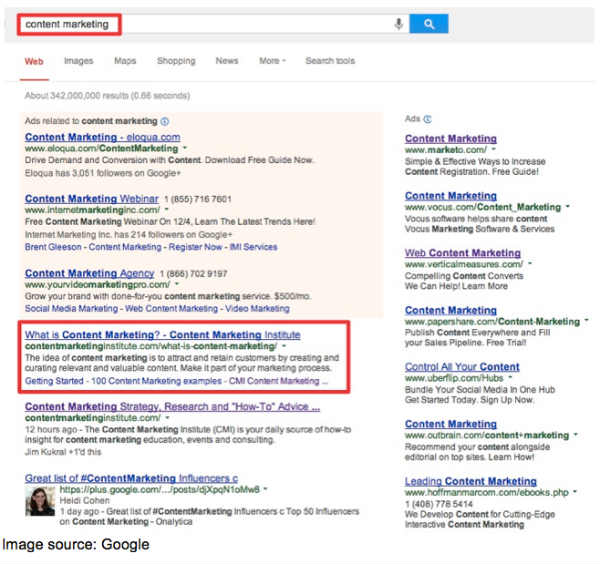Viewport: 600px width, 564px height.
Task: Open Search tools
Action: click(330, 61)
